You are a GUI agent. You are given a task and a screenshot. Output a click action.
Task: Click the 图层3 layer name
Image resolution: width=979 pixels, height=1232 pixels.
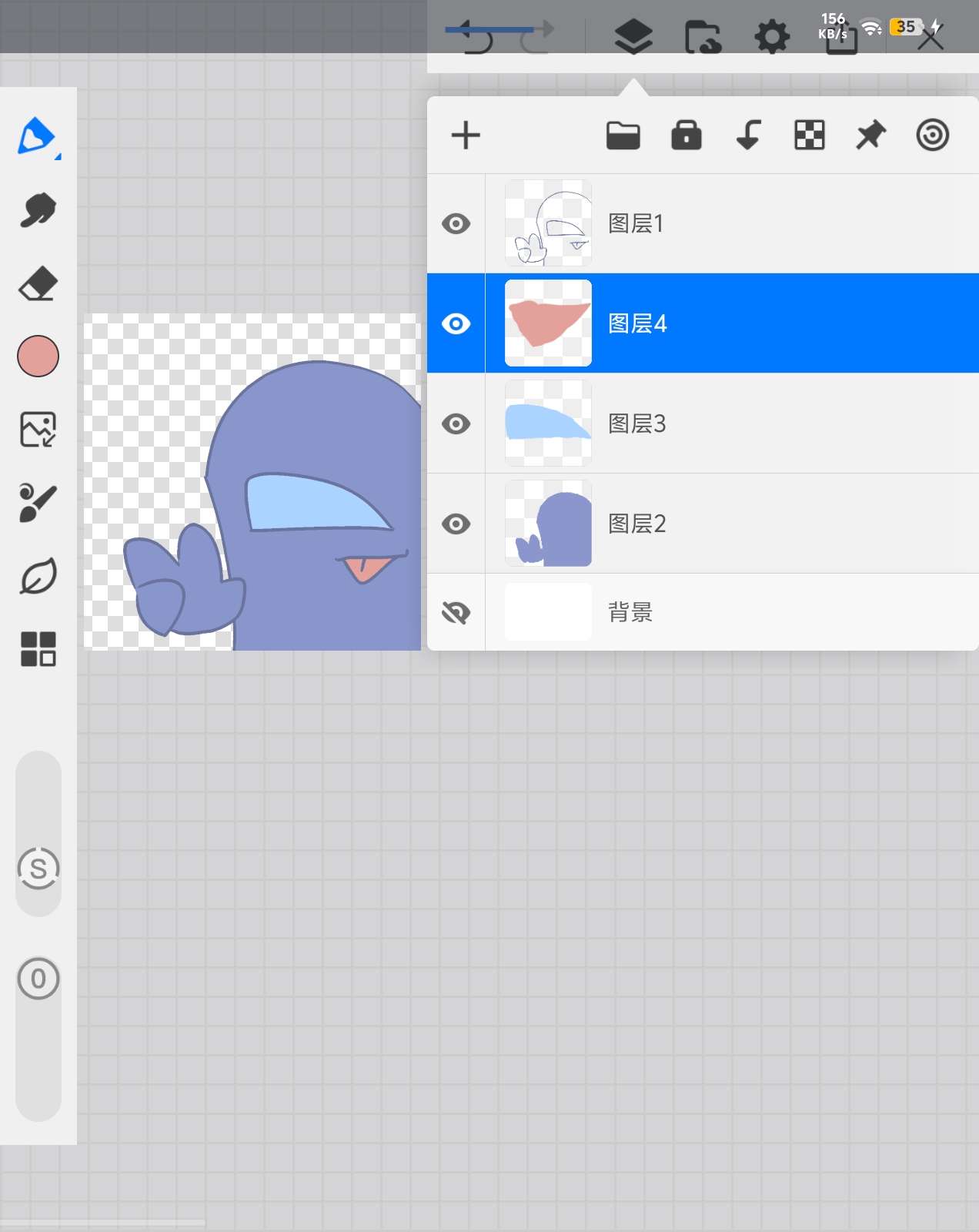(x=637, y=423)
